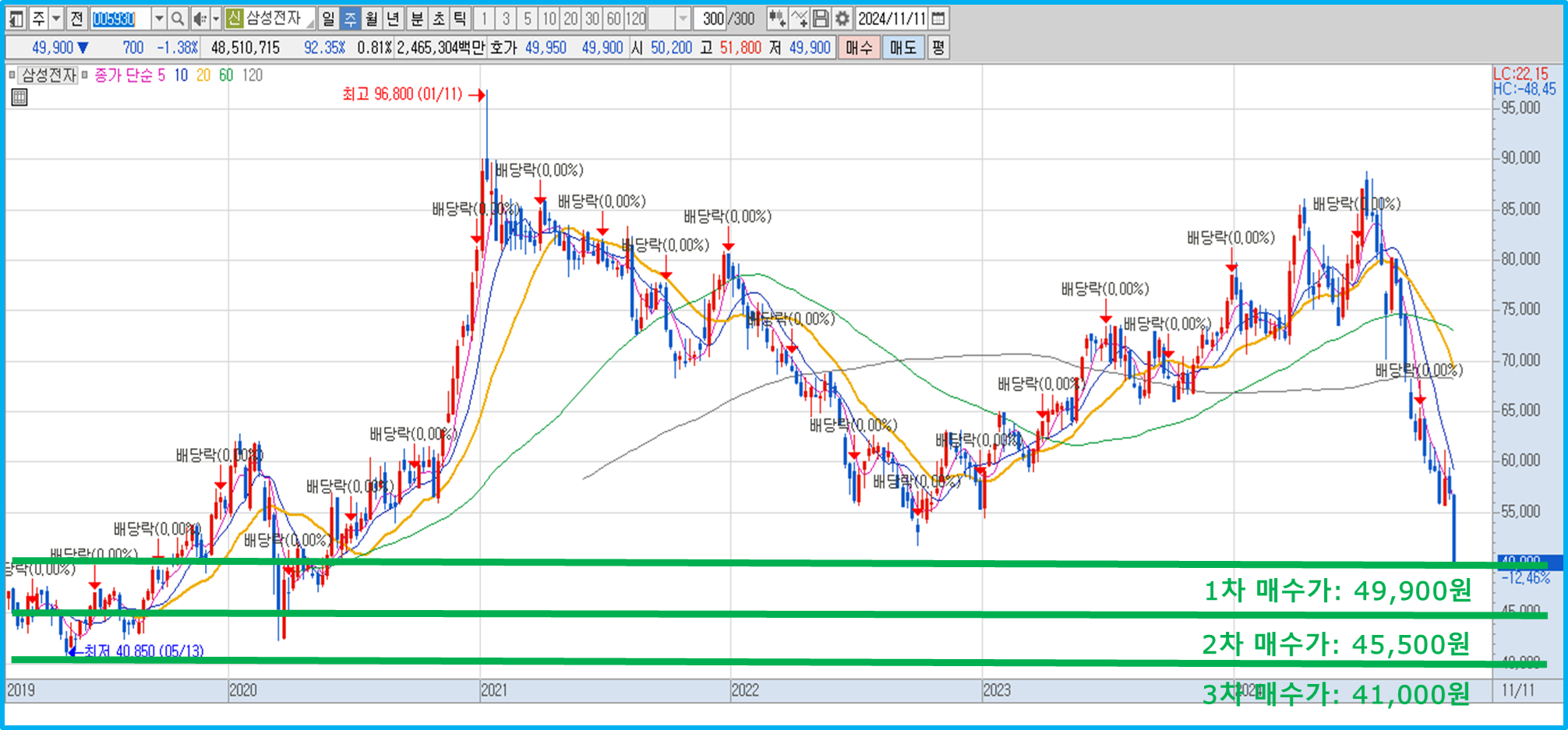Click the blue 10-period MA legend number
1568x730 pixels.
181,75
